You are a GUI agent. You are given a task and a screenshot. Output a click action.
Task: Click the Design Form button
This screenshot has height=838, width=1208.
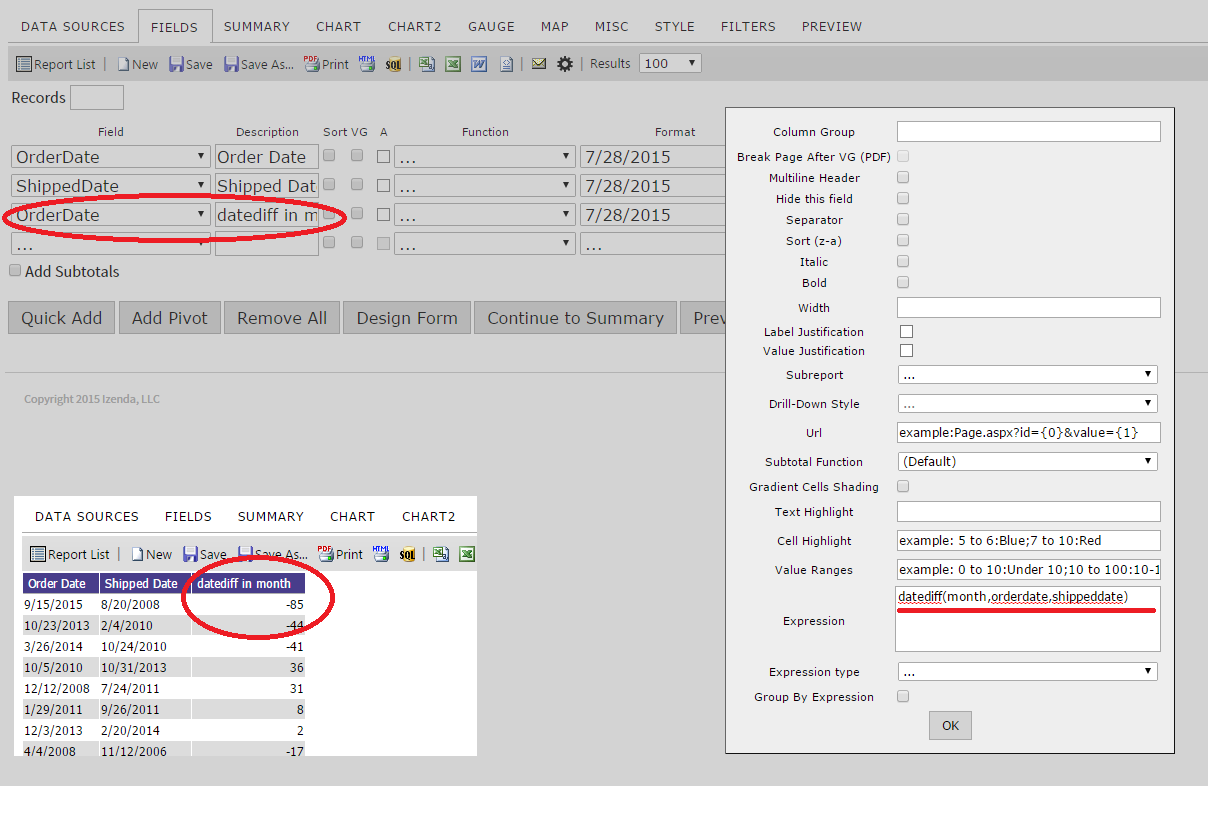(x=407, y=318)
